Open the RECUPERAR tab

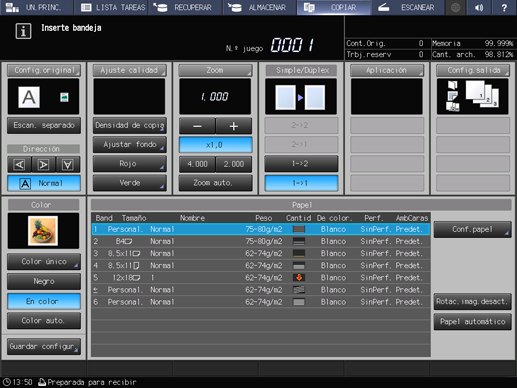[x=185, y=7]
